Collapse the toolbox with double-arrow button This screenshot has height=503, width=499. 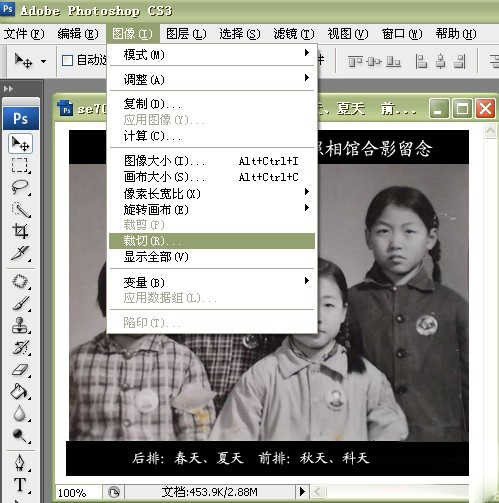(x=8, y=89)
